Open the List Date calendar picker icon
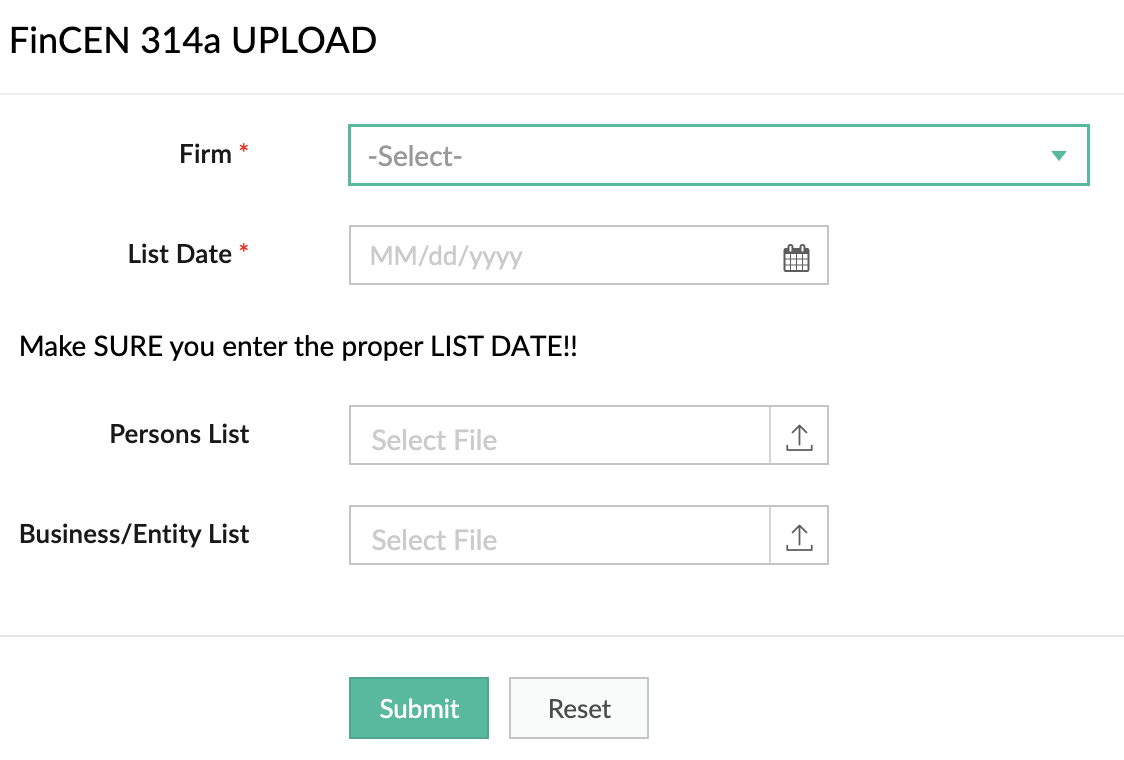Viewport: 1124px width, 760px height. point(796,258)
